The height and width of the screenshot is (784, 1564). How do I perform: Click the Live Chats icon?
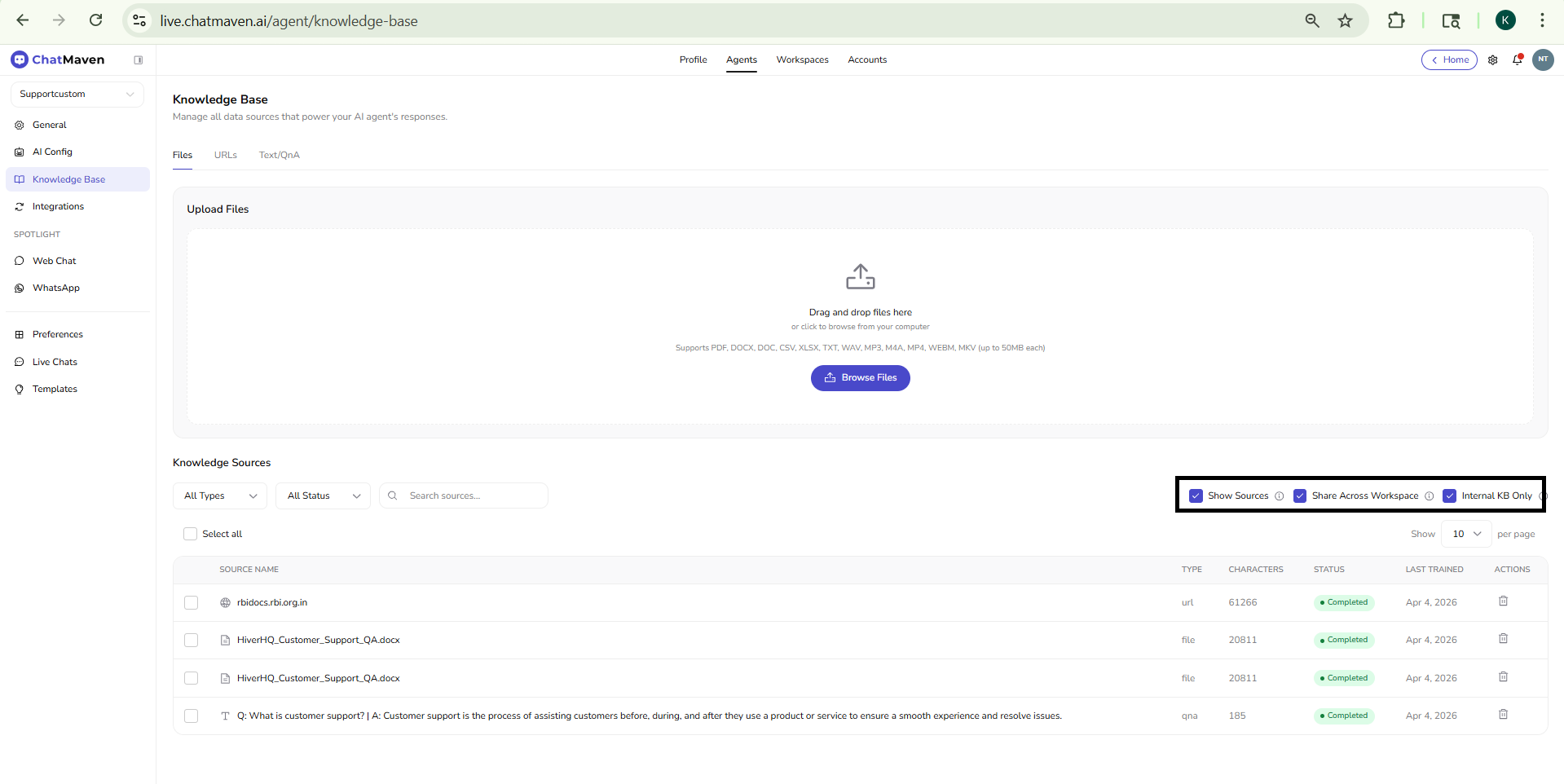[20, 362]
